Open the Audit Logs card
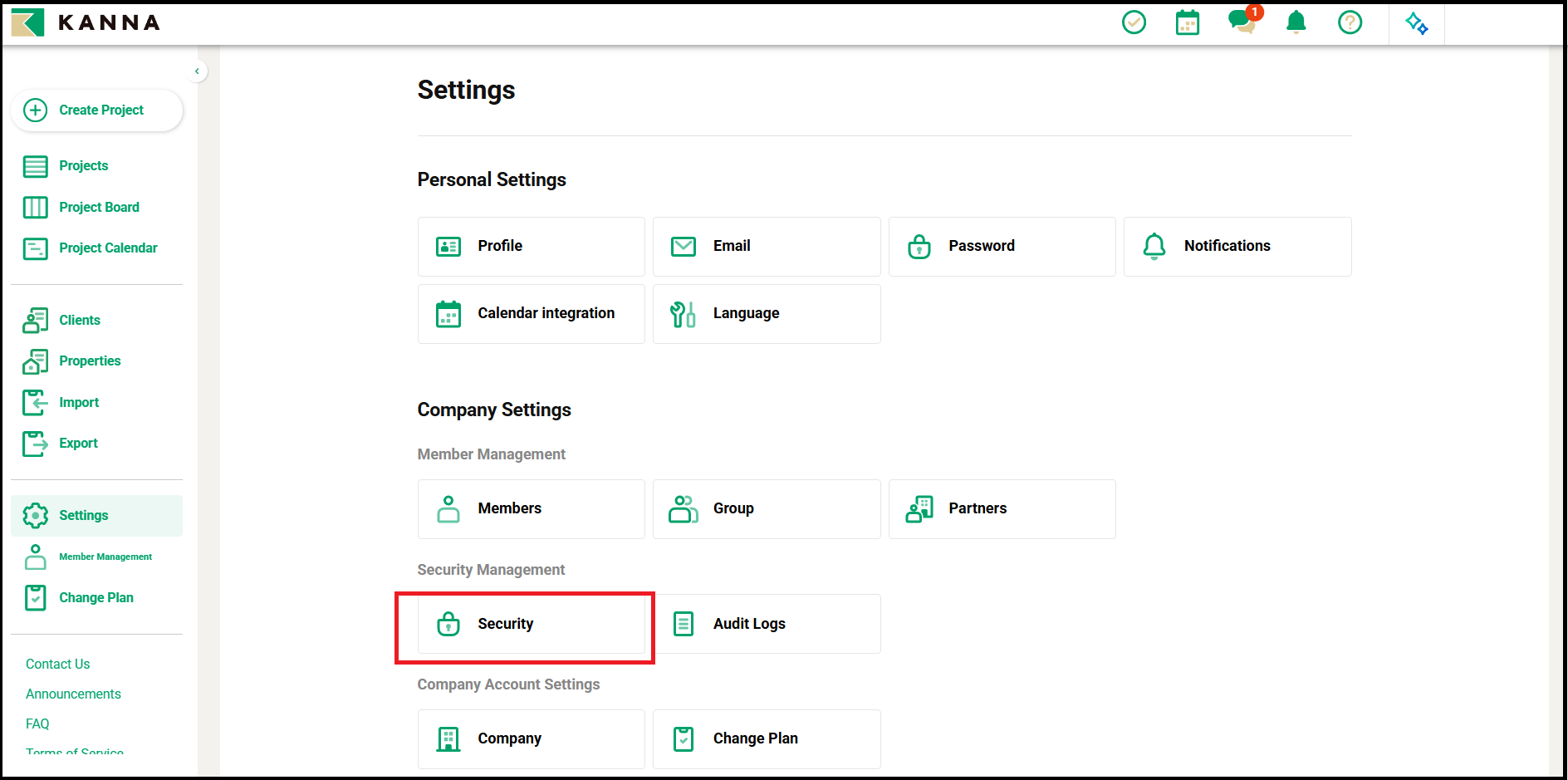Image resolution: width=1568 pixels, height=780 pixels. point(767,624)
